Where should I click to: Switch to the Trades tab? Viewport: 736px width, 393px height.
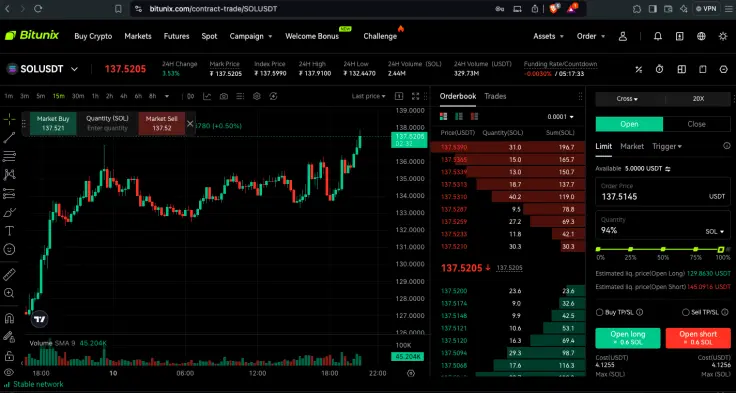pyautogui.click(x=495, y=96)
